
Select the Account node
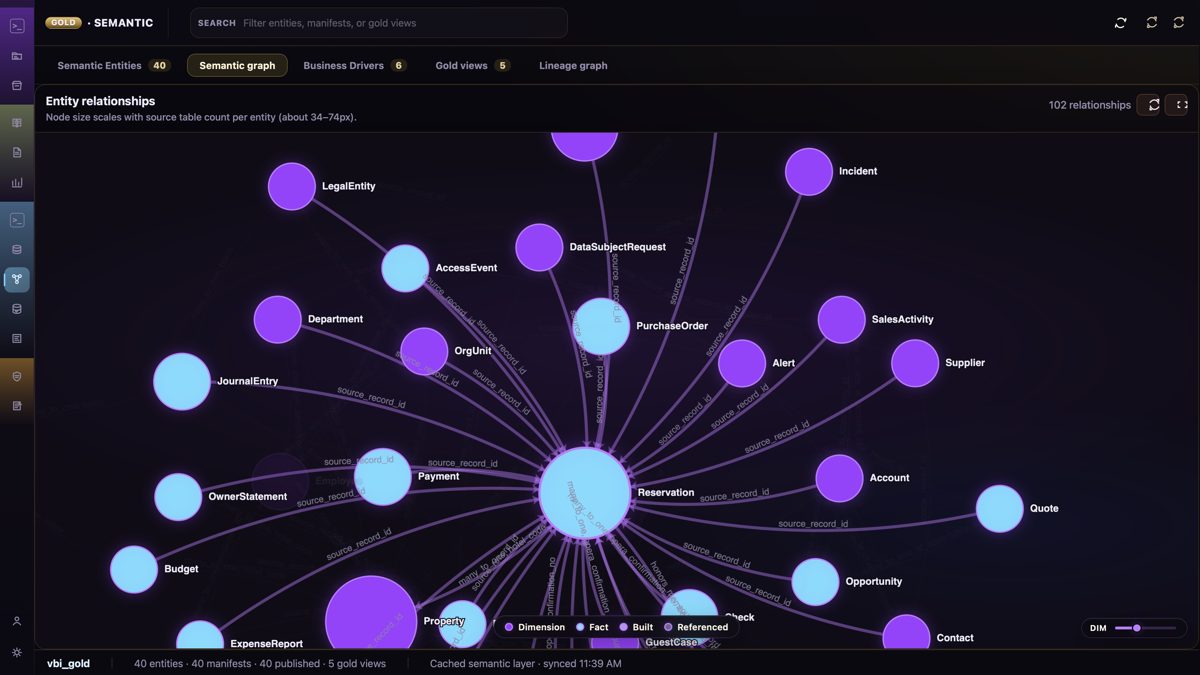839,478
